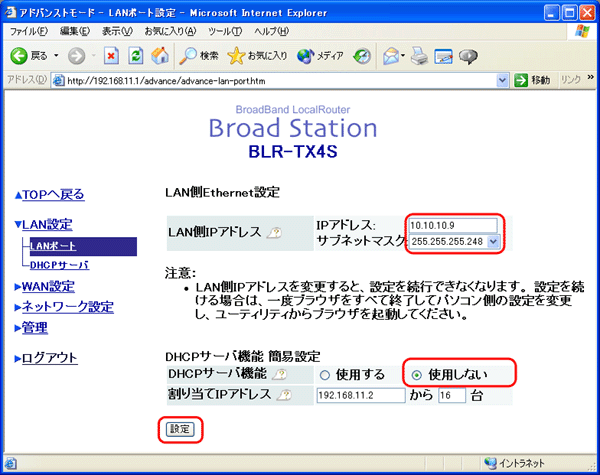Click help icon beside DHCPサーバ機能
Screen dimensions: 600x475
(279, 374)
